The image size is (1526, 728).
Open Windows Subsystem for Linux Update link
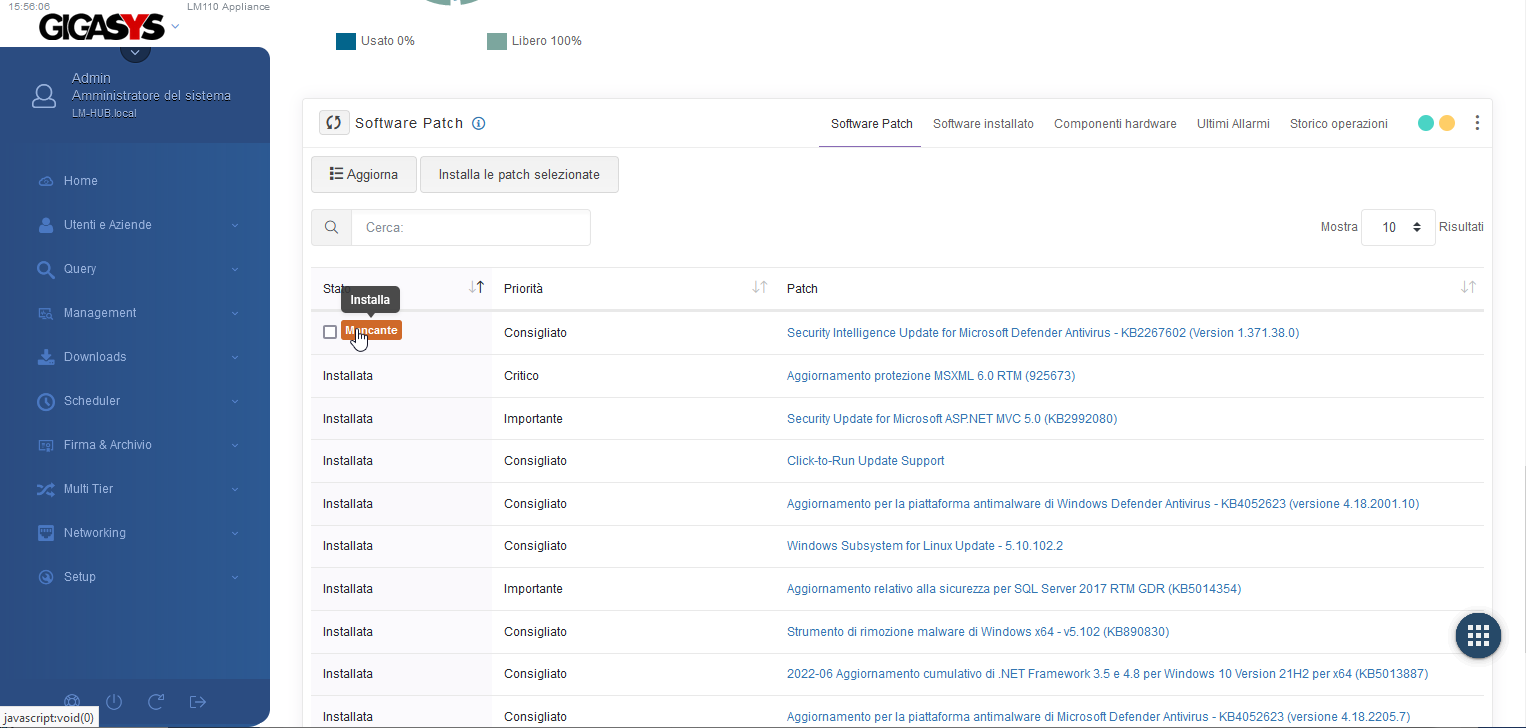(925, 546)
